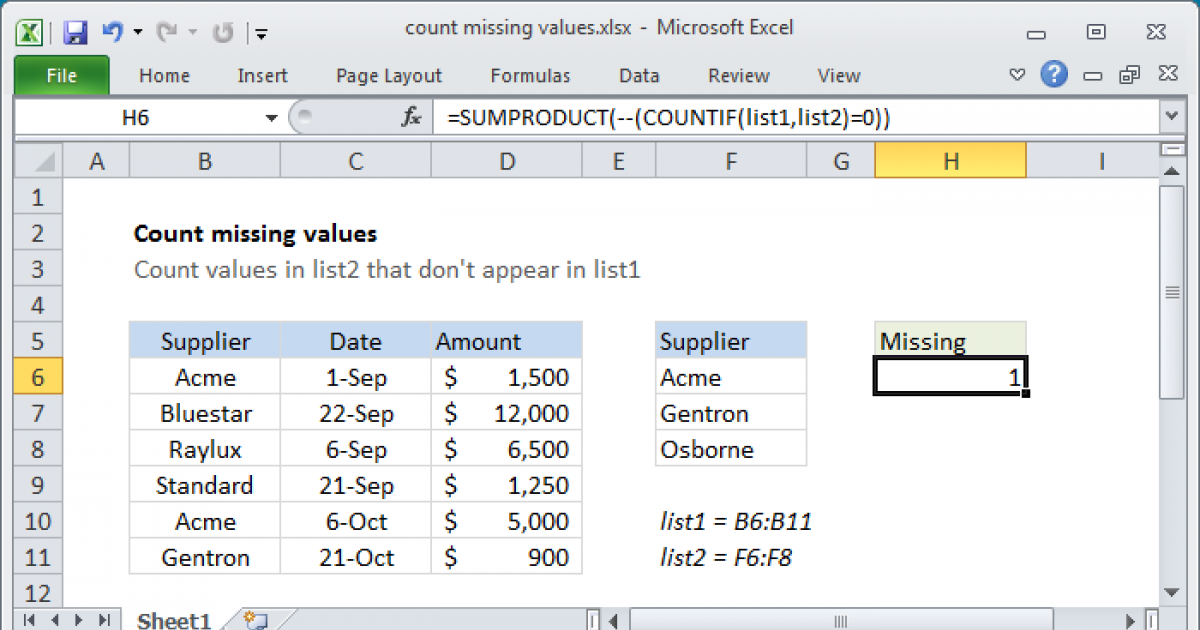1200x630 pixels.
Task: Select the Sheet1 tab
Action: point(172,620)
